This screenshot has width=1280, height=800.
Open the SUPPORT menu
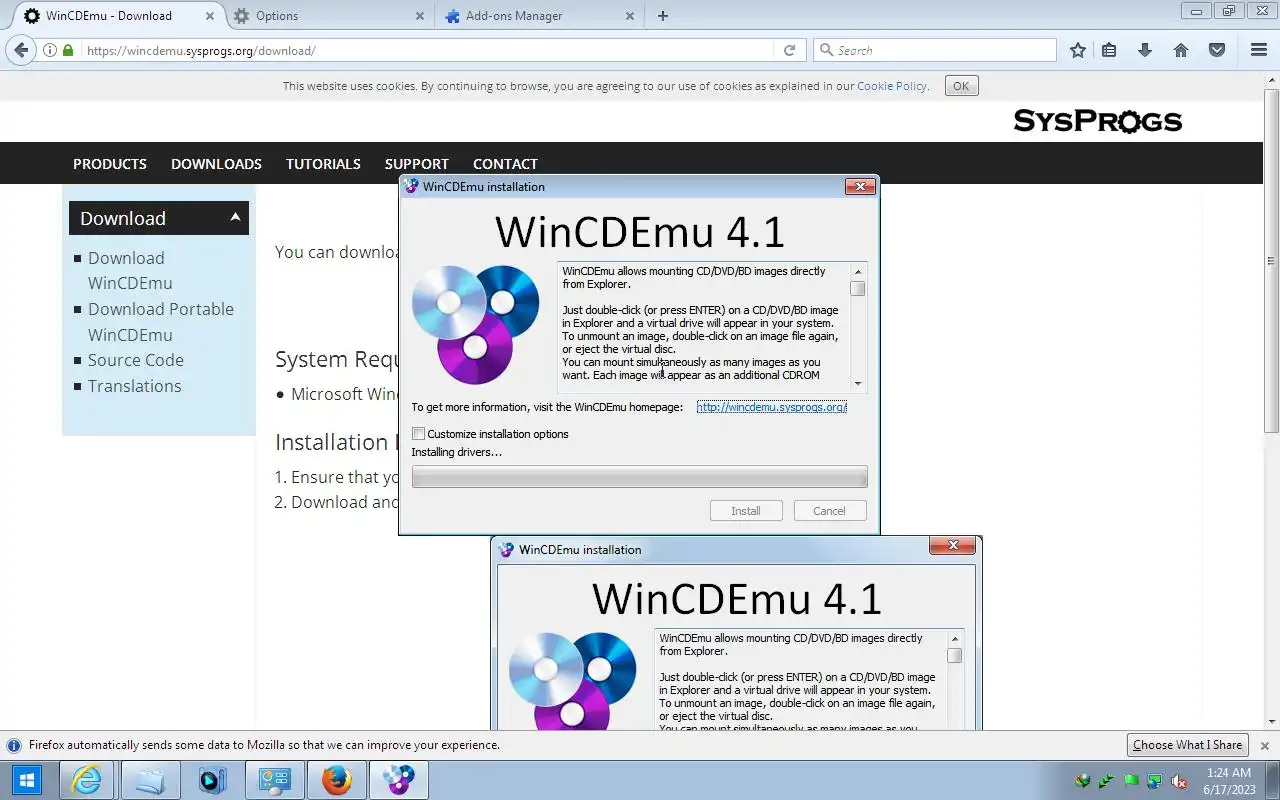pos(416,164)
